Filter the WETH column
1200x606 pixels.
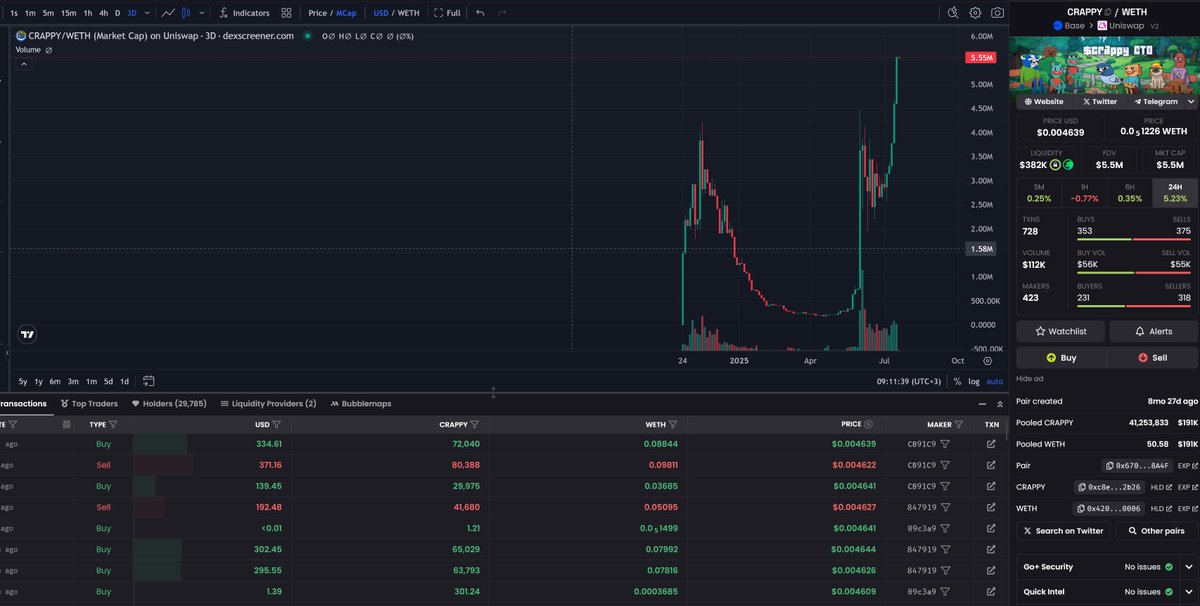pyautogui.click(x=673, y=424)
